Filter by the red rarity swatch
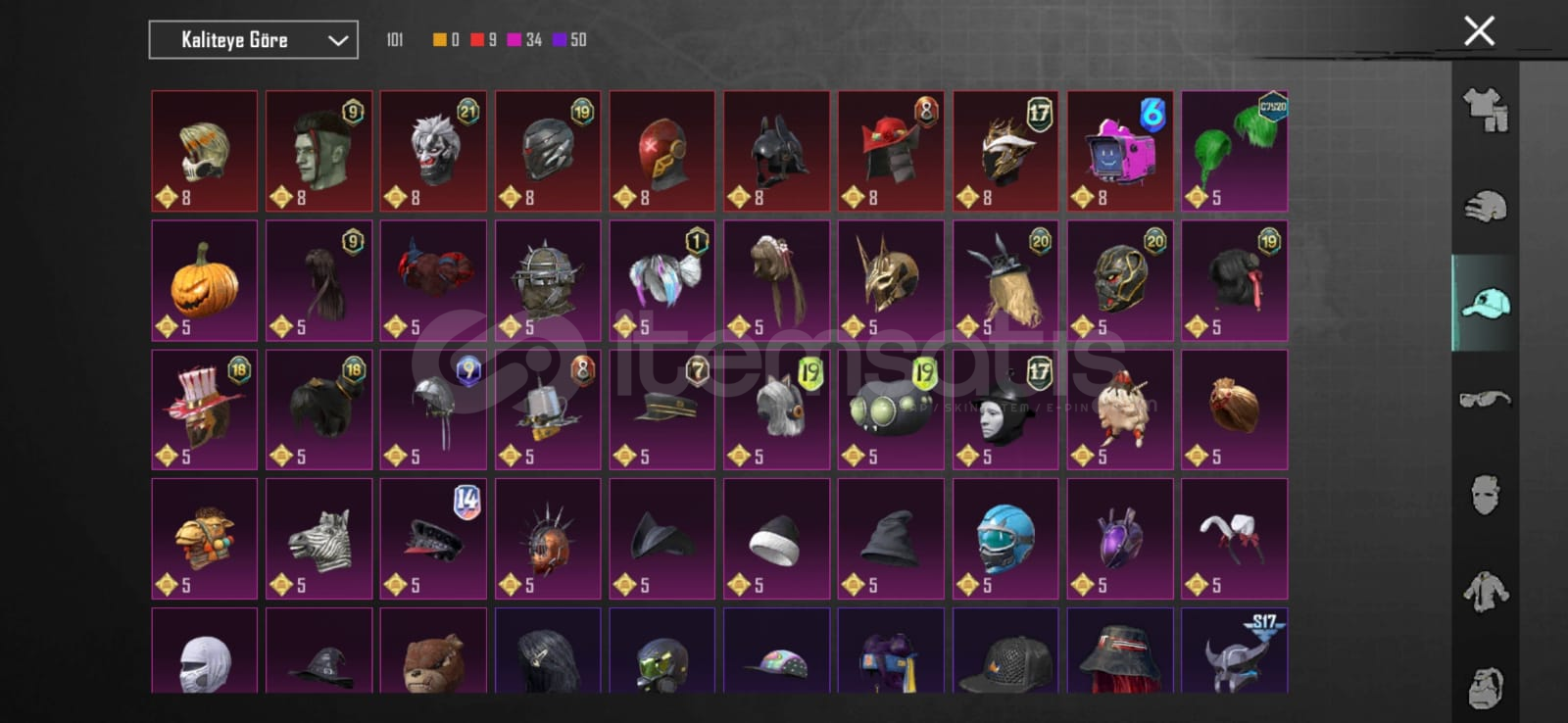Screen dimensions: 1568x723 tap(477, 40)
